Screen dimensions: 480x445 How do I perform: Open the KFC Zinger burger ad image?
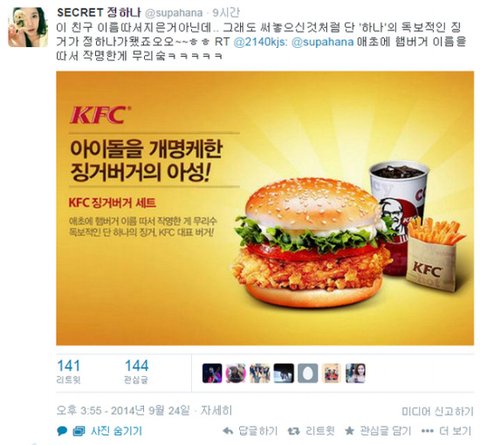(265, 208)
